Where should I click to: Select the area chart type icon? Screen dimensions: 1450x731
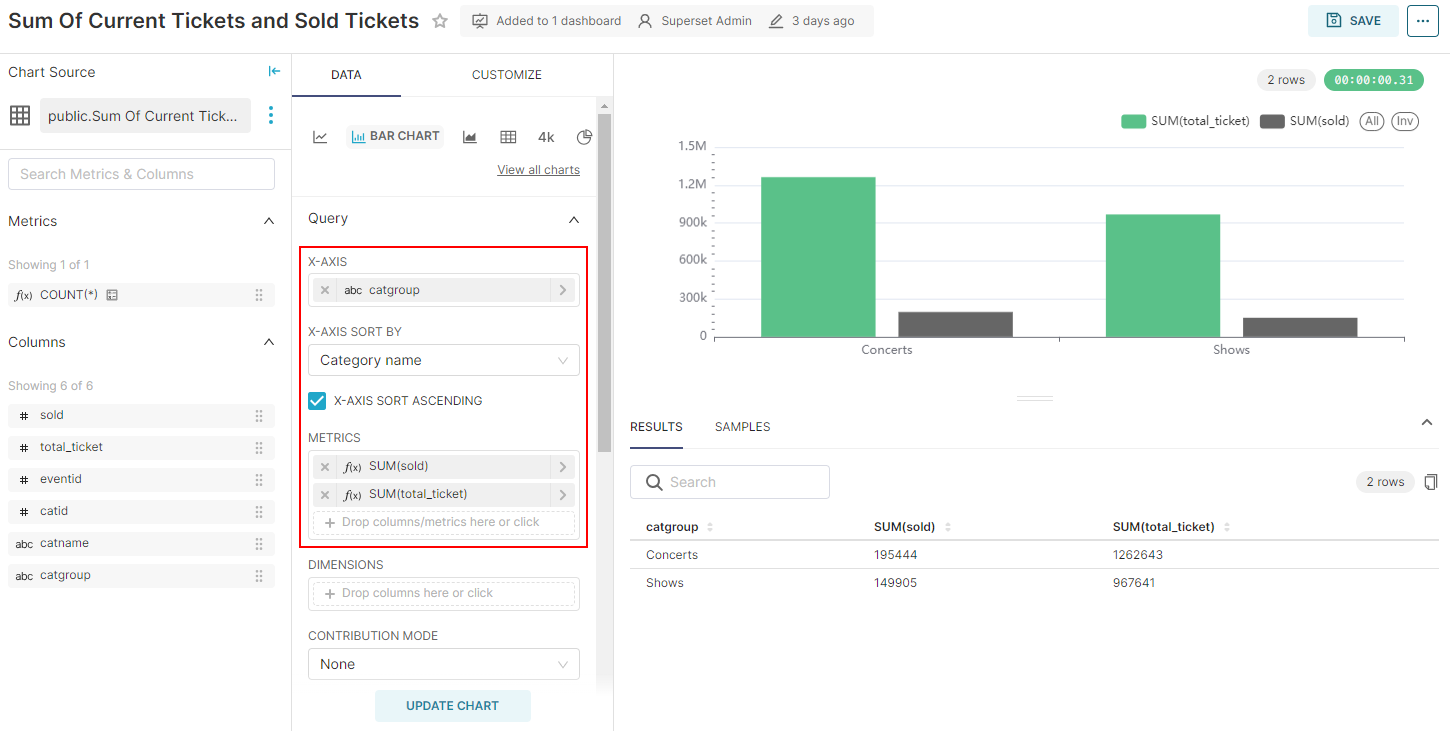click(x=469, y=137)
